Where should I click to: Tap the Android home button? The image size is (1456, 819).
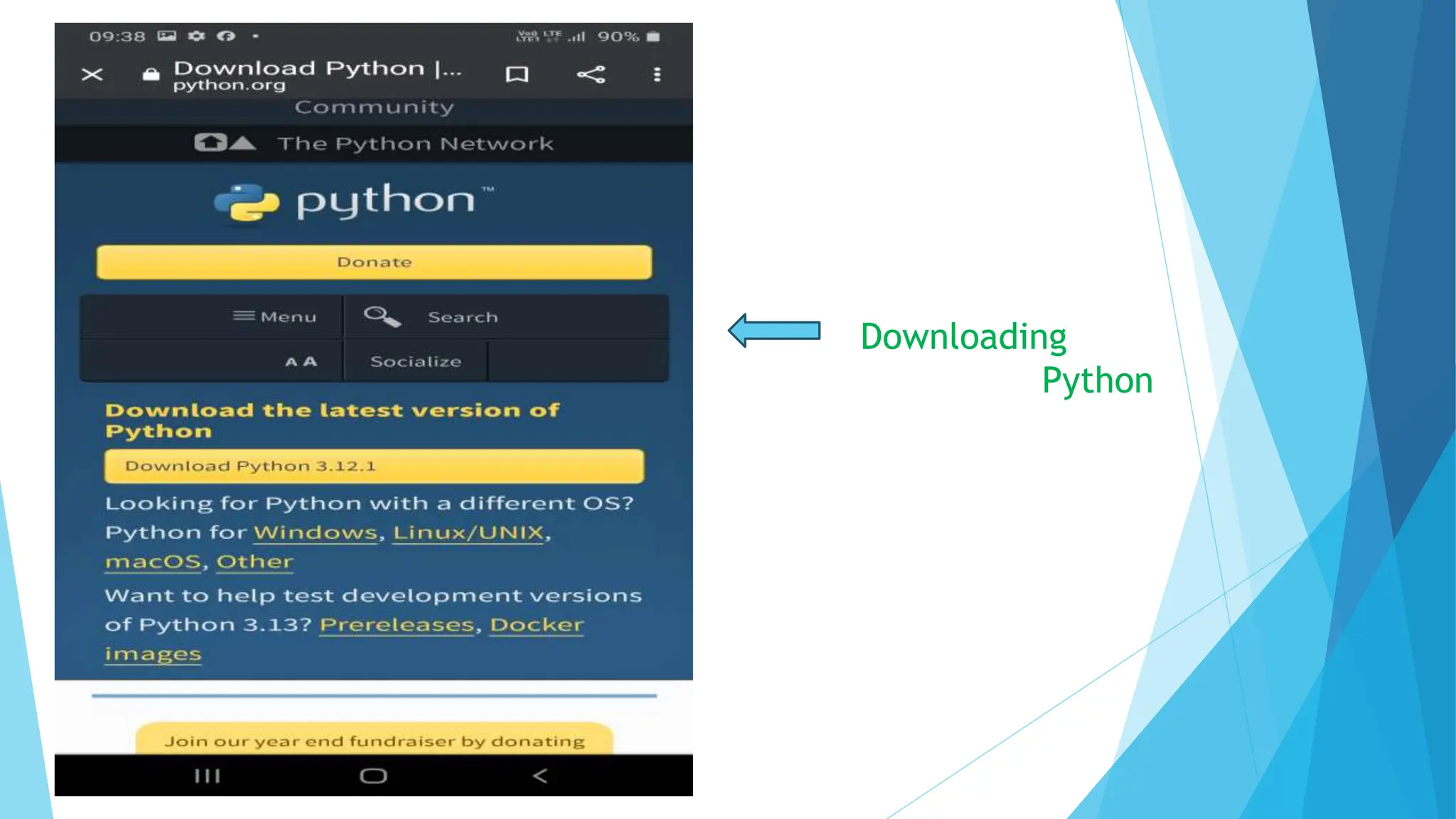[373, 776]
